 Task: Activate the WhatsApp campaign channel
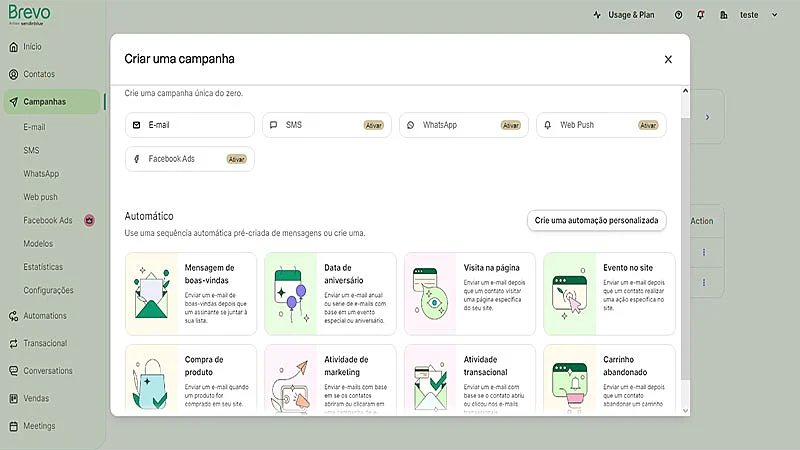coord(510,125)
